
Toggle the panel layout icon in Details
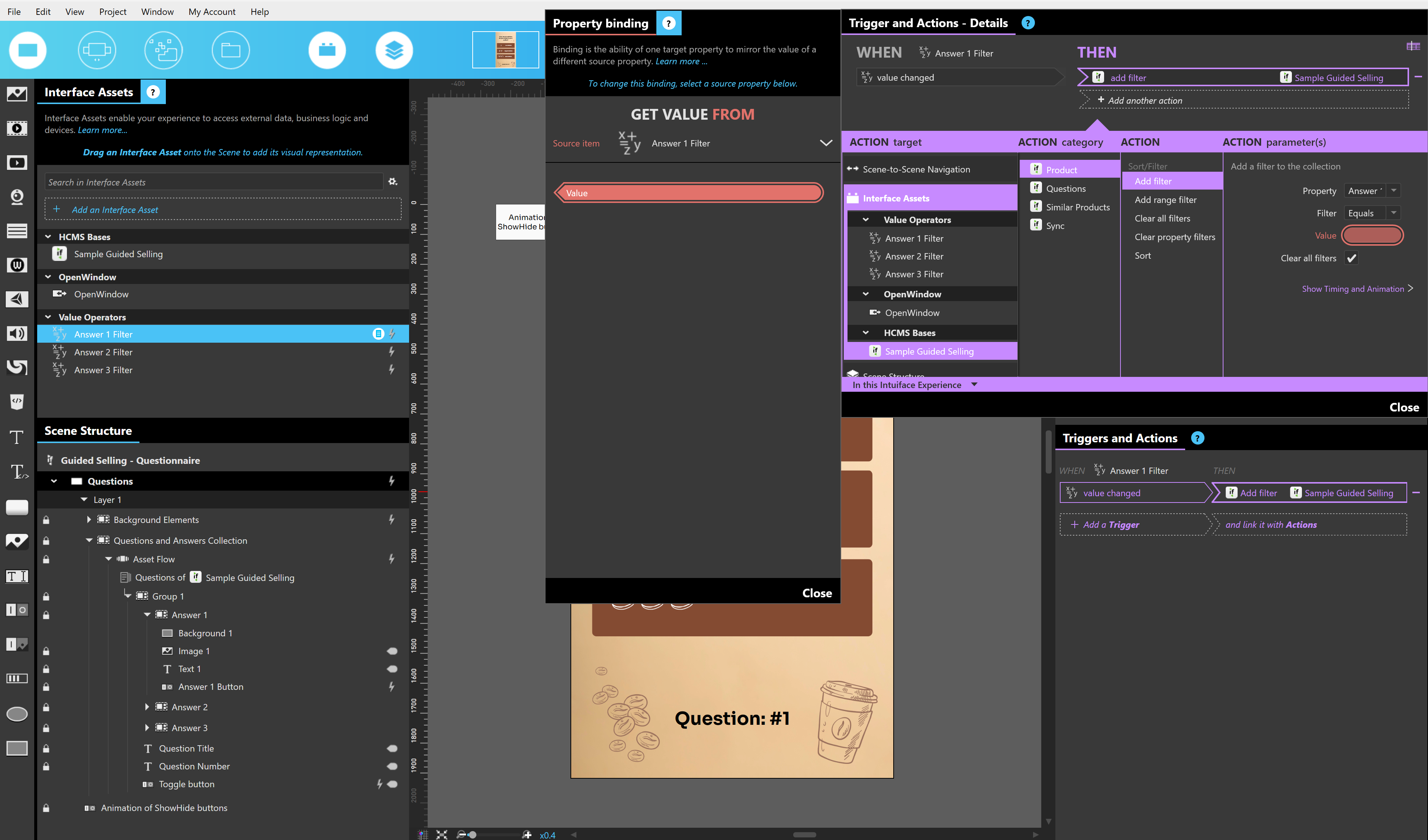[x=1413, y=46]
